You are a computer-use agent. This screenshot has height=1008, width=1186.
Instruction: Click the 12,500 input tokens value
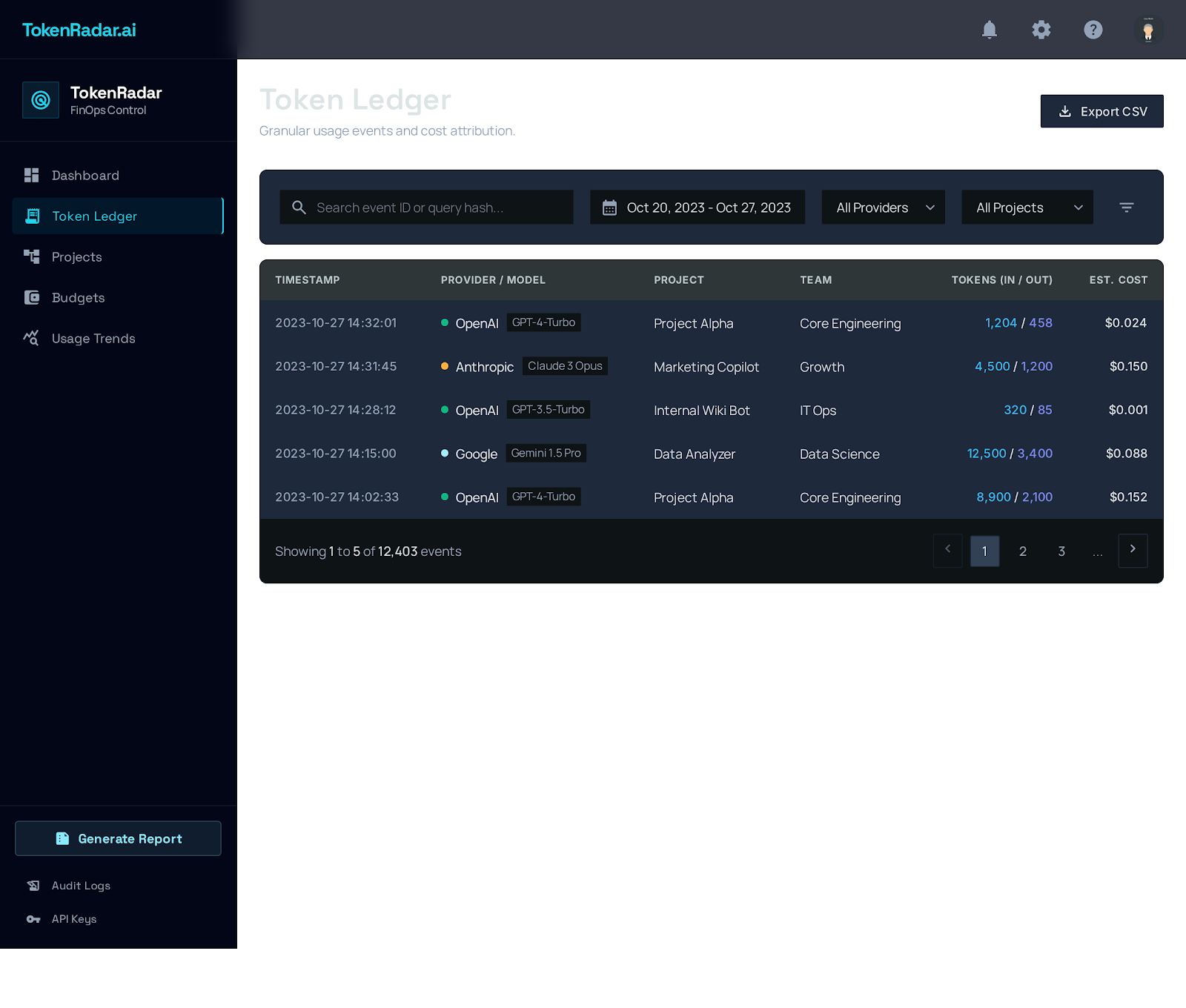point(987,454)
